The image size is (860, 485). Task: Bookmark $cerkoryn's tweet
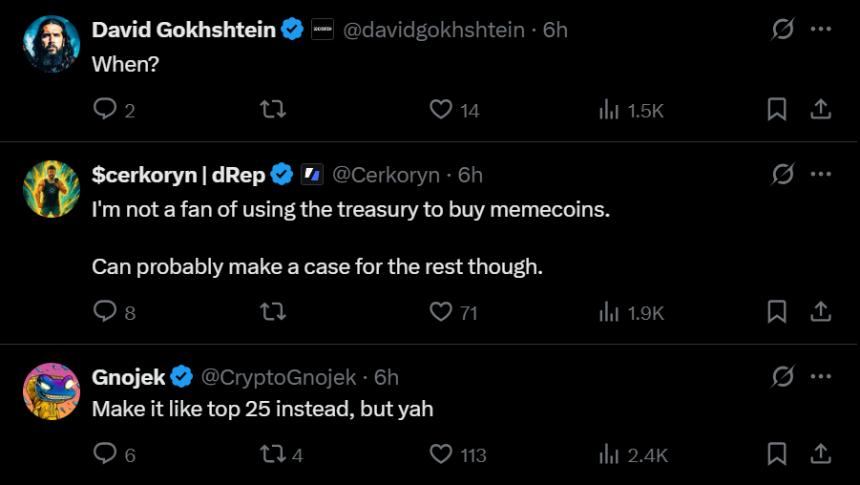coord(776,312)
